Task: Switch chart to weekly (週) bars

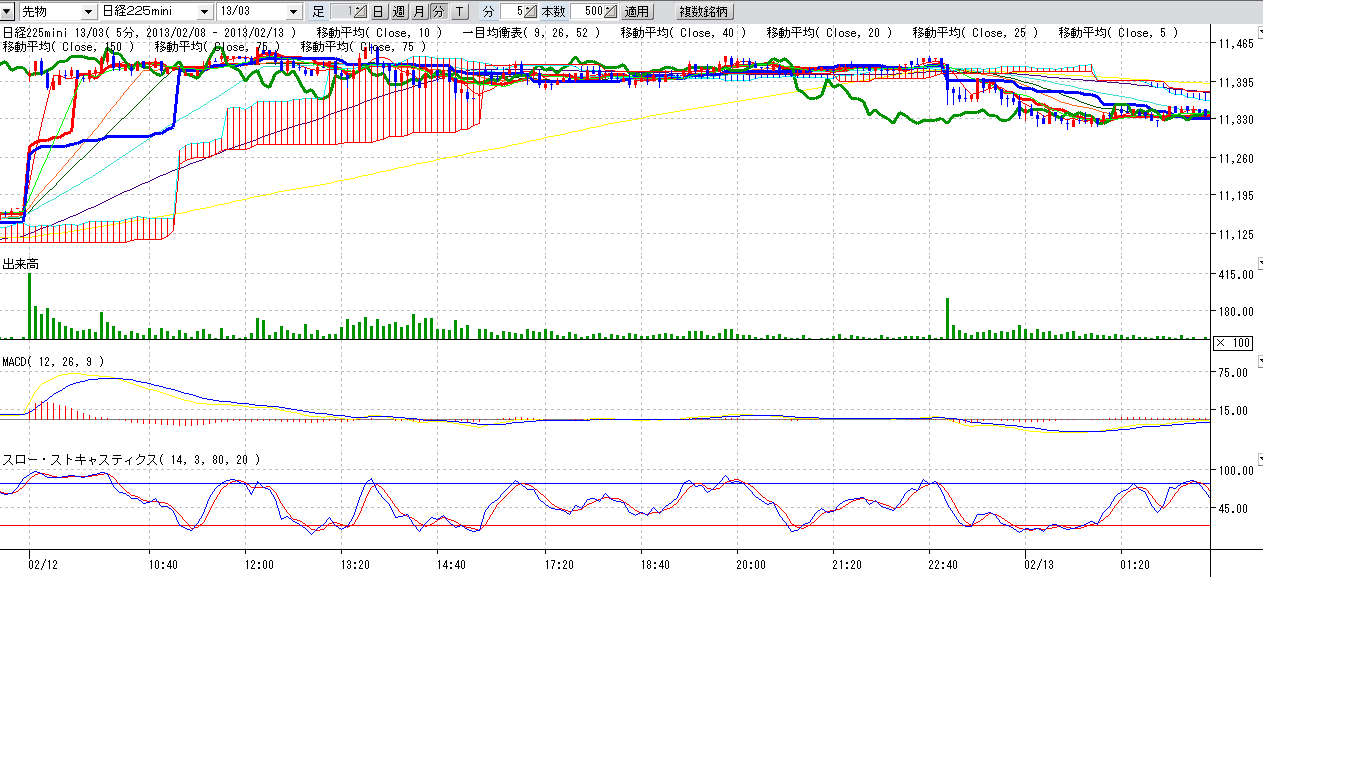Action: [x=398, y=12]
